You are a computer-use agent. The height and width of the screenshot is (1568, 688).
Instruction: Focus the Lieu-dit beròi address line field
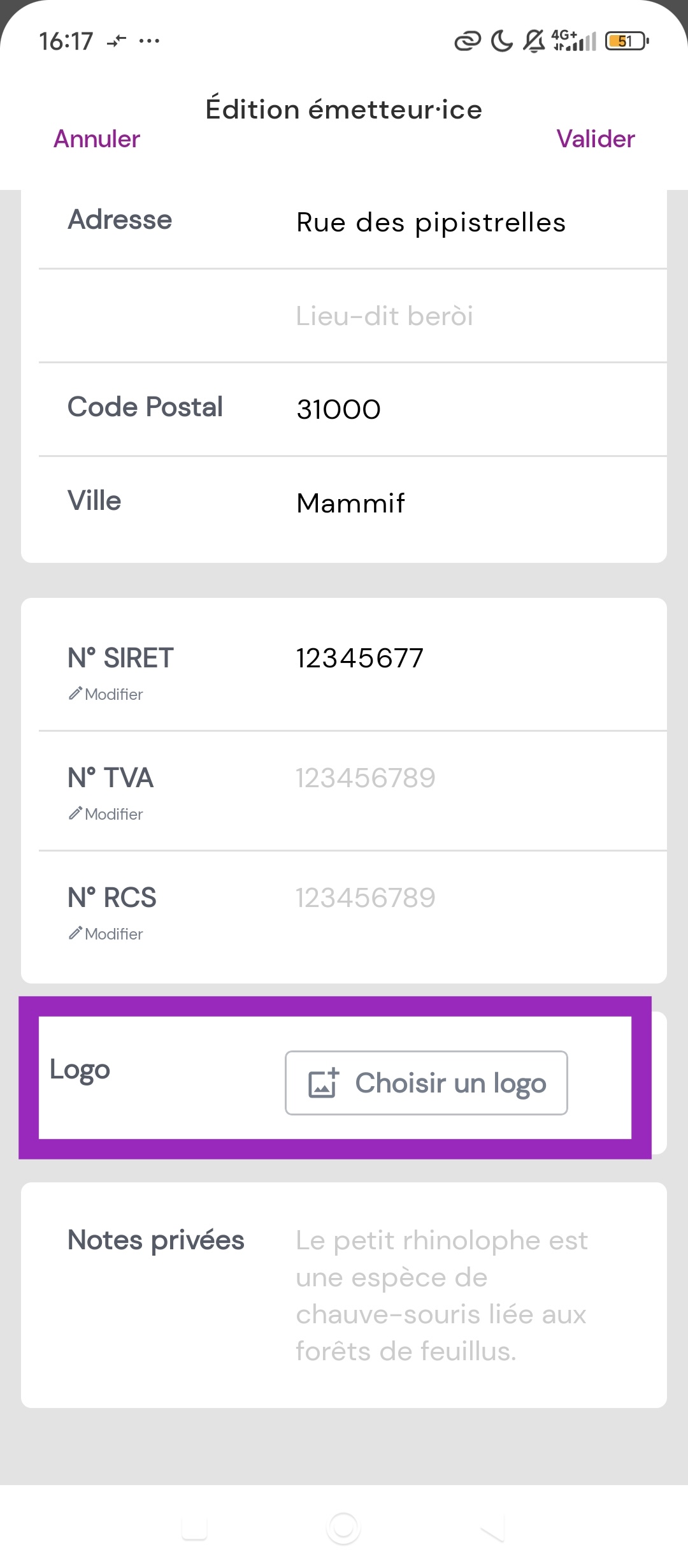pos(446,316)
